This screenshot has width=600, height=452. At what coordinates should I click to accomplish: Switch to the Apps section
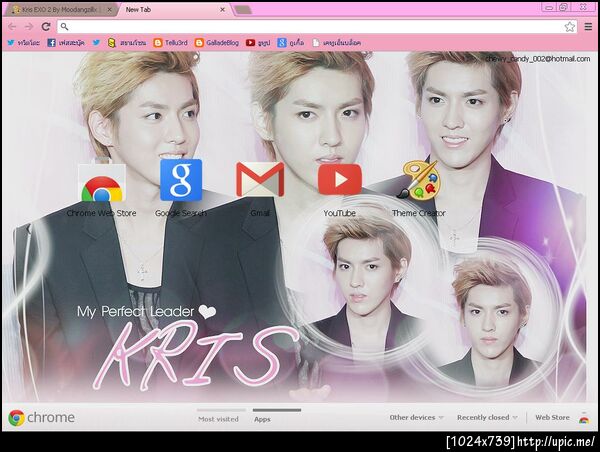point(262,419)
